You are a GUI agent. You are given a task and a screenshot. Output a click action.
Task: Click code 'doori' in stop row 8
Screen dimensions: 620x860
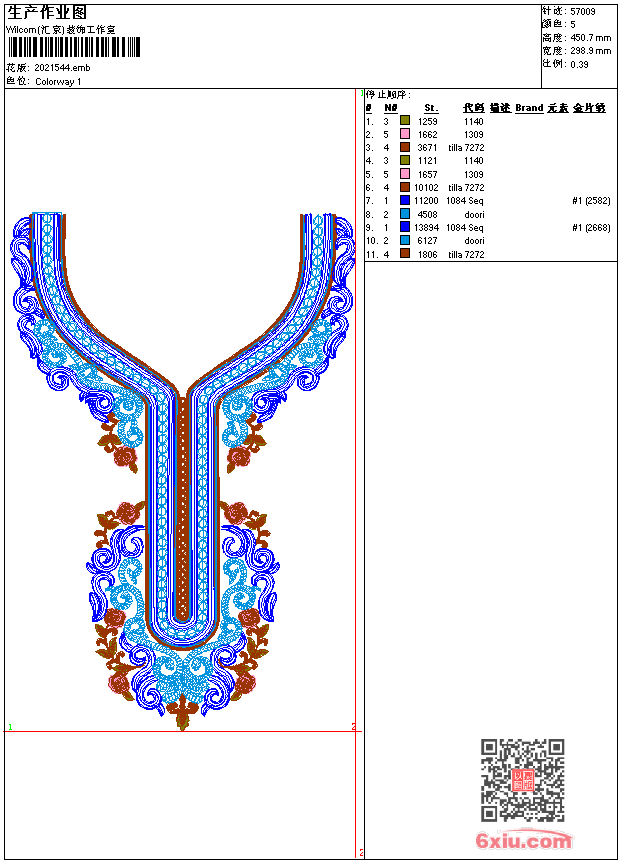(x=474, y=214)
